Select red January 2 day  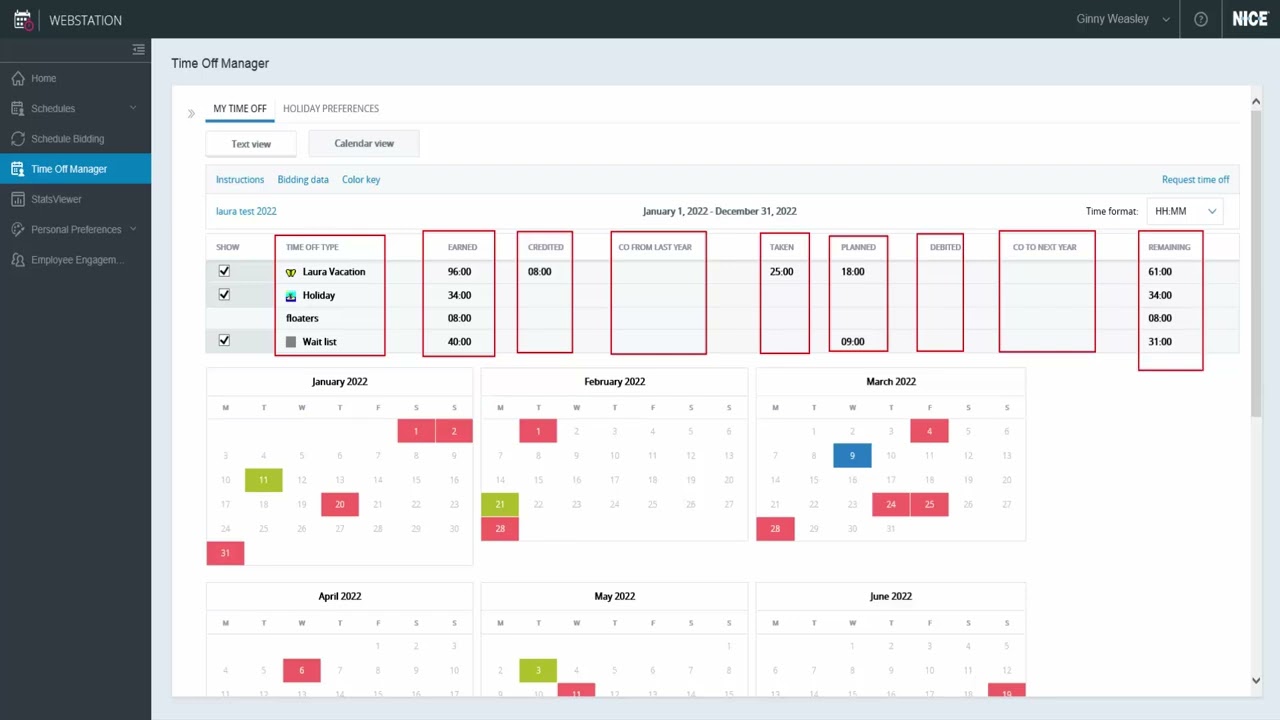454,431
